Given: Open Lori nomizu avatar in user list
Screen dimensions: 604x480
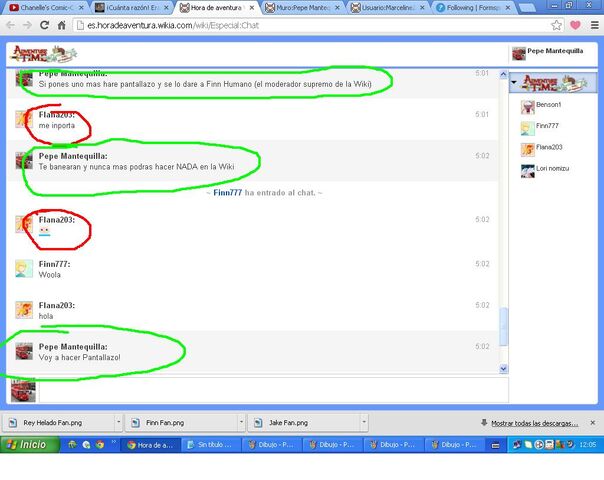Looking at the screenshot, I should point(528,171).
